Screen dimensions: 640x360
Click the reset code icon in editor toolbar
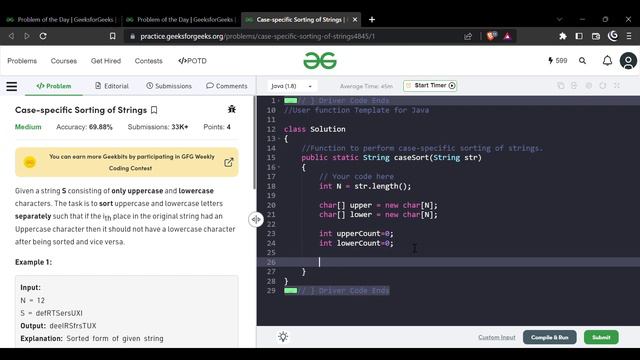pos(603,85)
